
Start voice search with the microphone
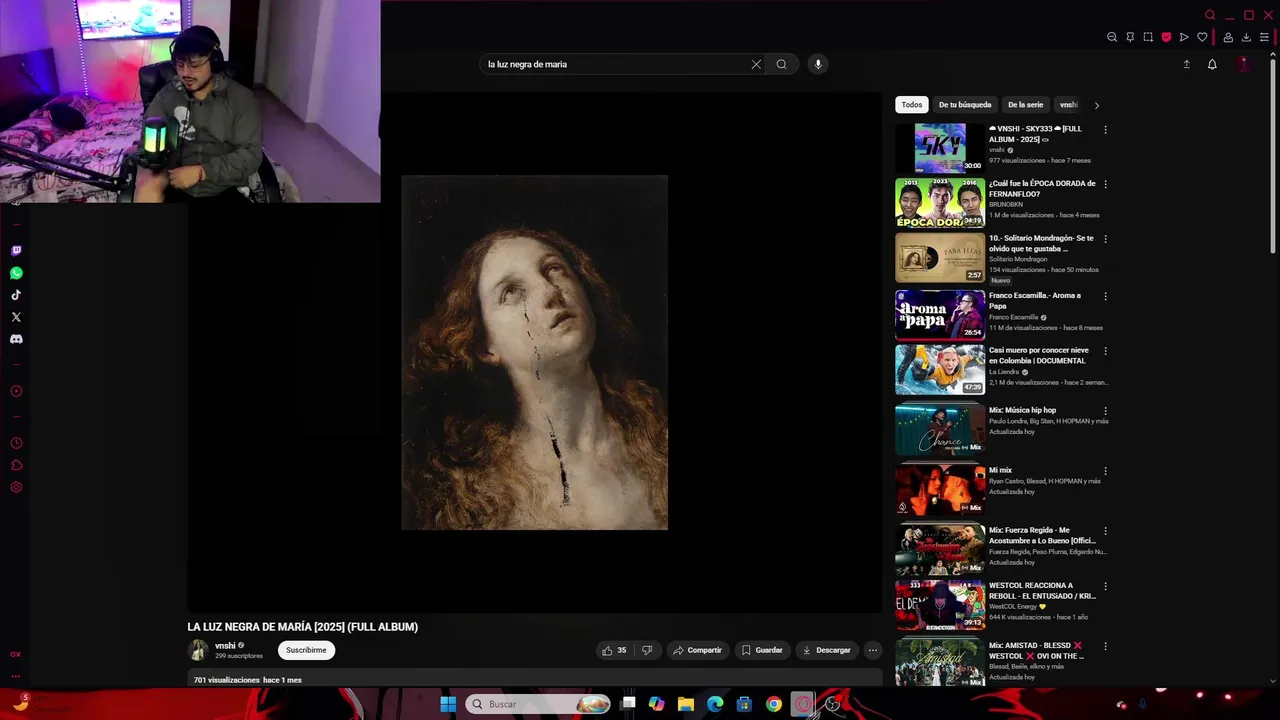[818, 64]
